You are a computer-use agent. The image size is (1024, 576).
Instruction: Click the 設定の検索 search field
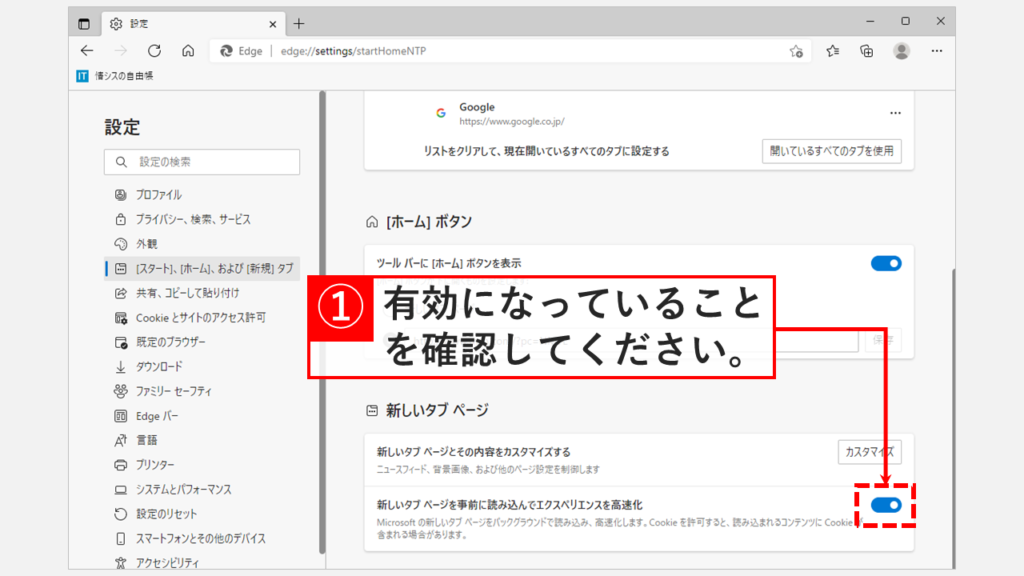[x=202, y=162]
